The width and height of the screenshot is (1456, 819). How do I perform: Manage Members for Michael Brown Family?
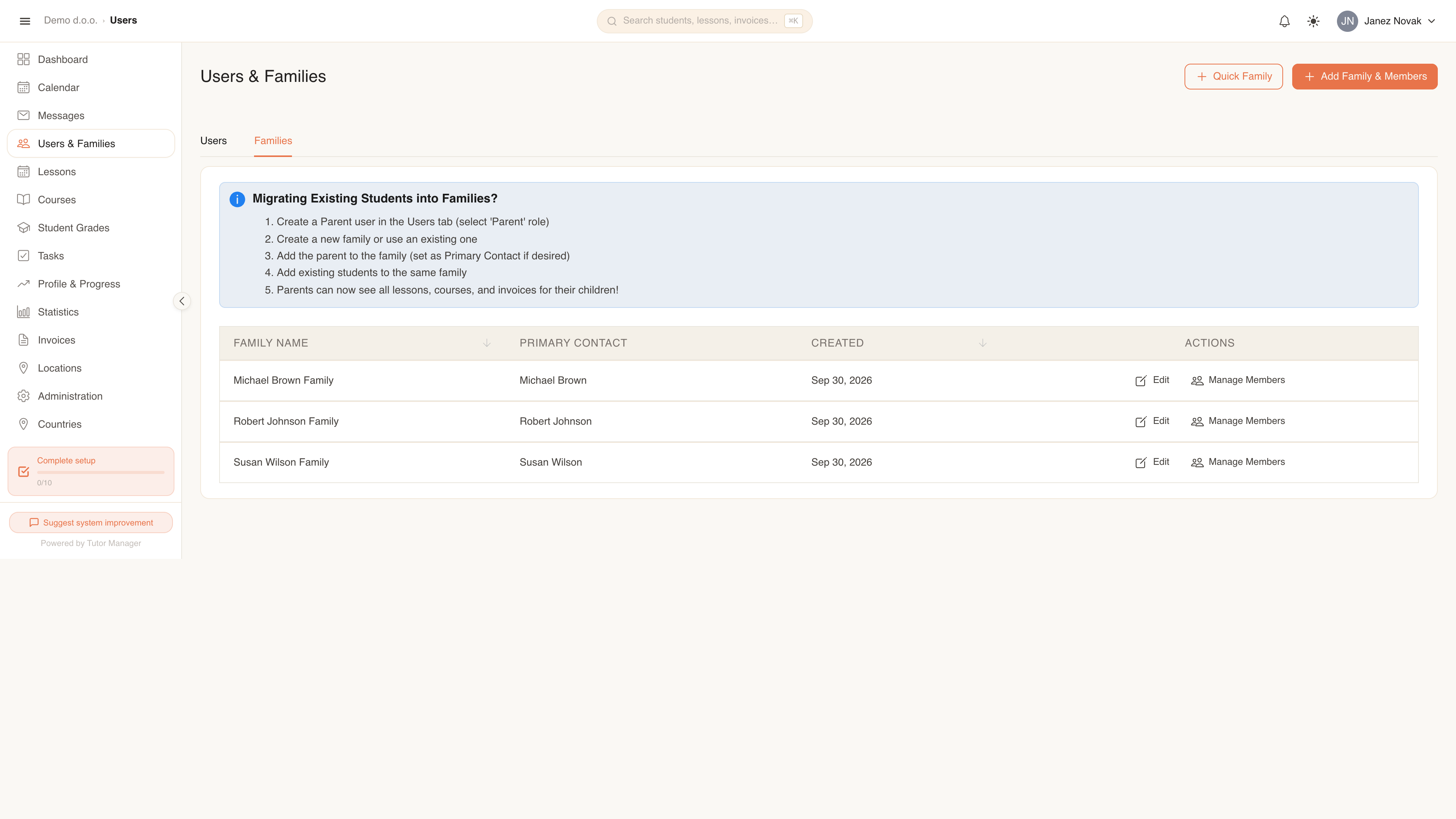click(x=1238, y=380)
